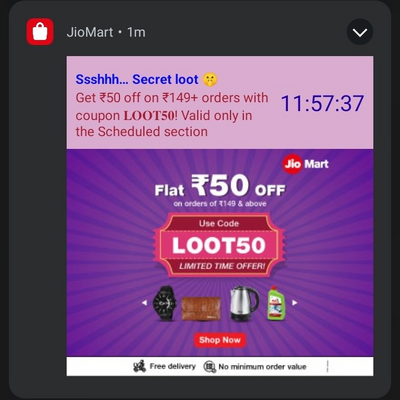
Task: Click the LOOT50 coupon code badge
Action: coord(219,246)
